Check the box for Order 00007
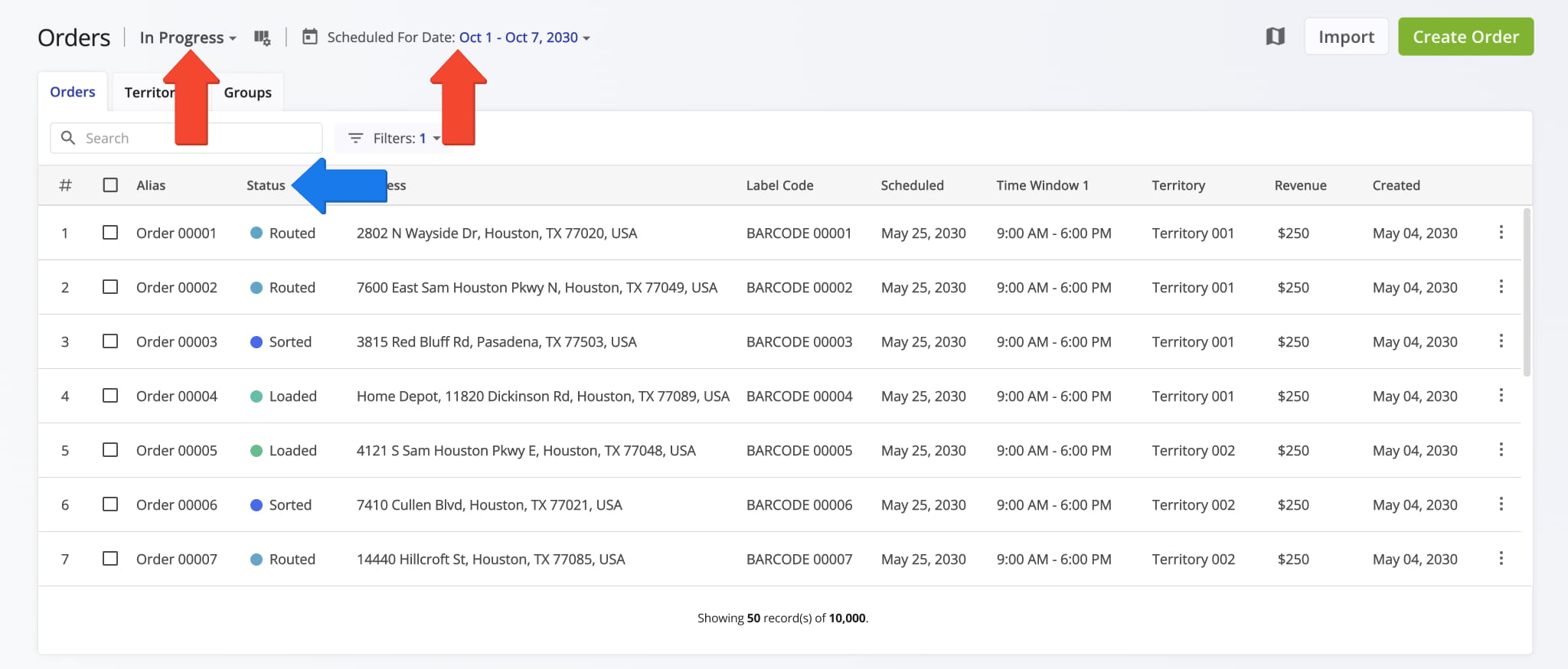The width and height of the screenshot is (1568, 669). tap(110, 558)
